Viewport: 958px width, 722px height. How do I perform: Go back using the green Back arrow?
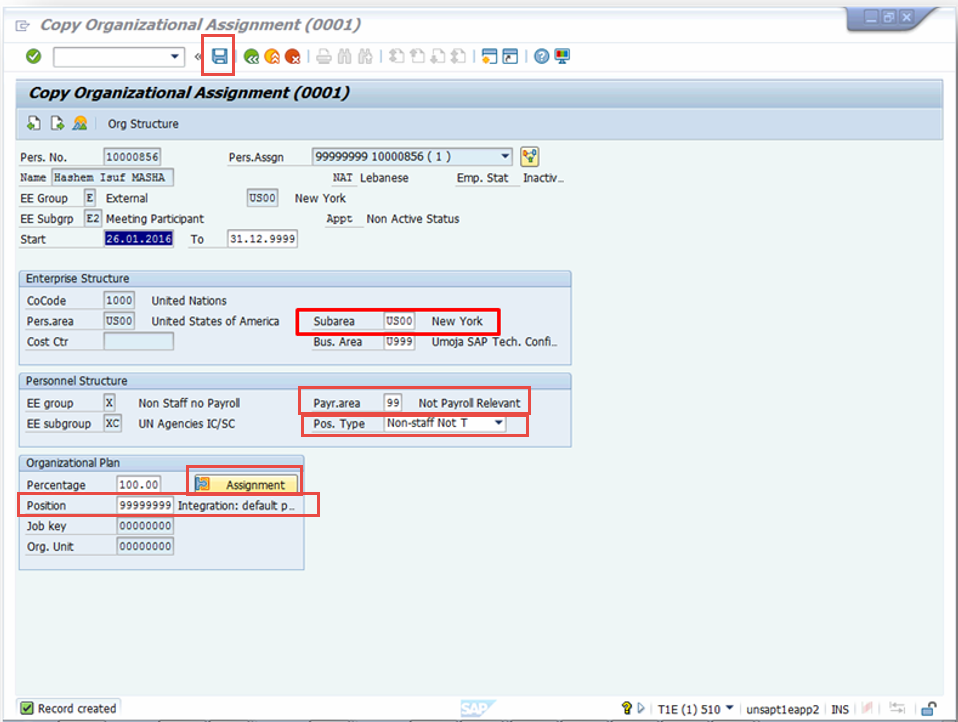(251, 57)
